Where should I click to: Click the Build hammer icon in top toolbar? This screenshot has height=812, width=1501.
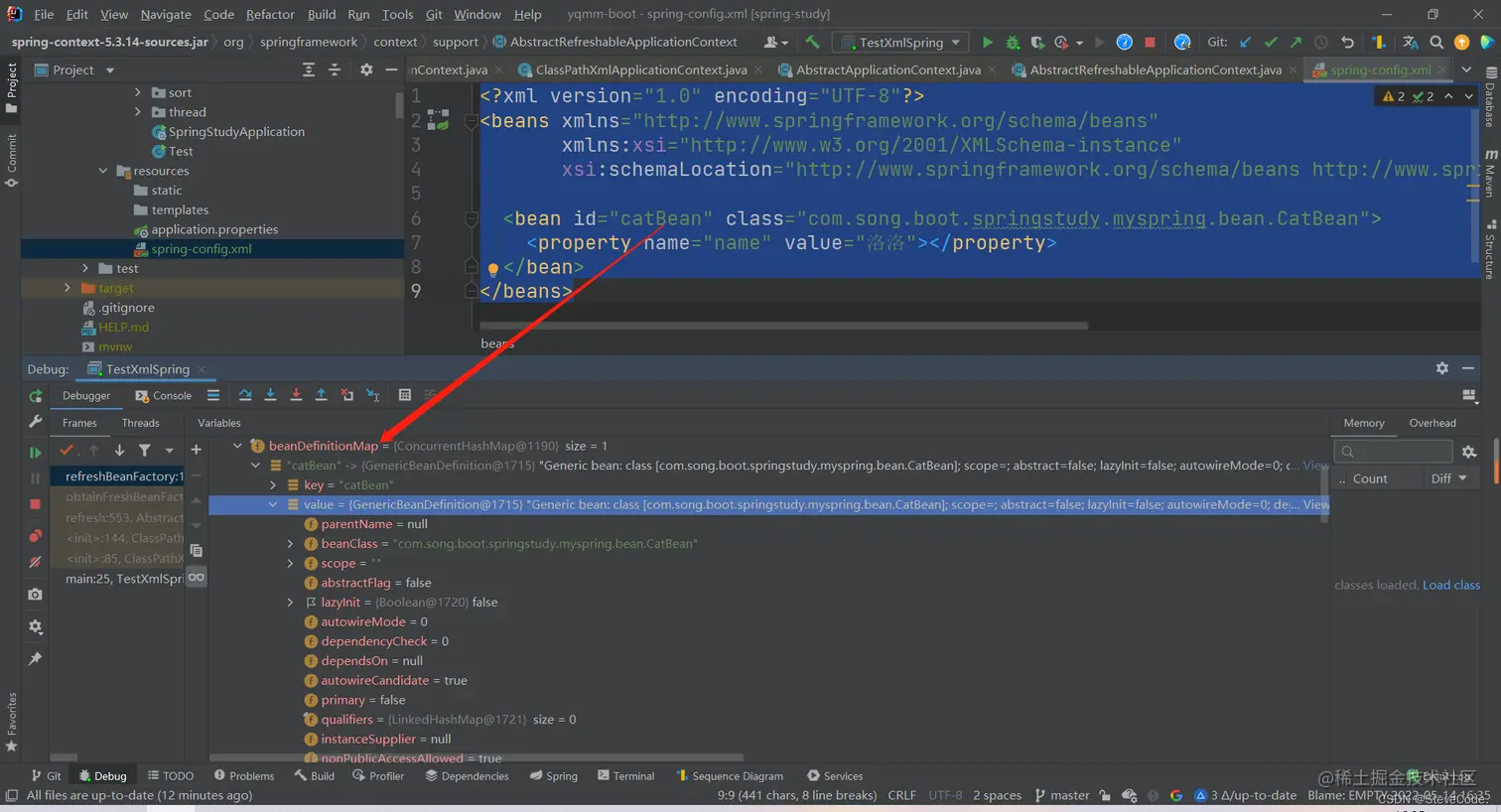(813, 42)
